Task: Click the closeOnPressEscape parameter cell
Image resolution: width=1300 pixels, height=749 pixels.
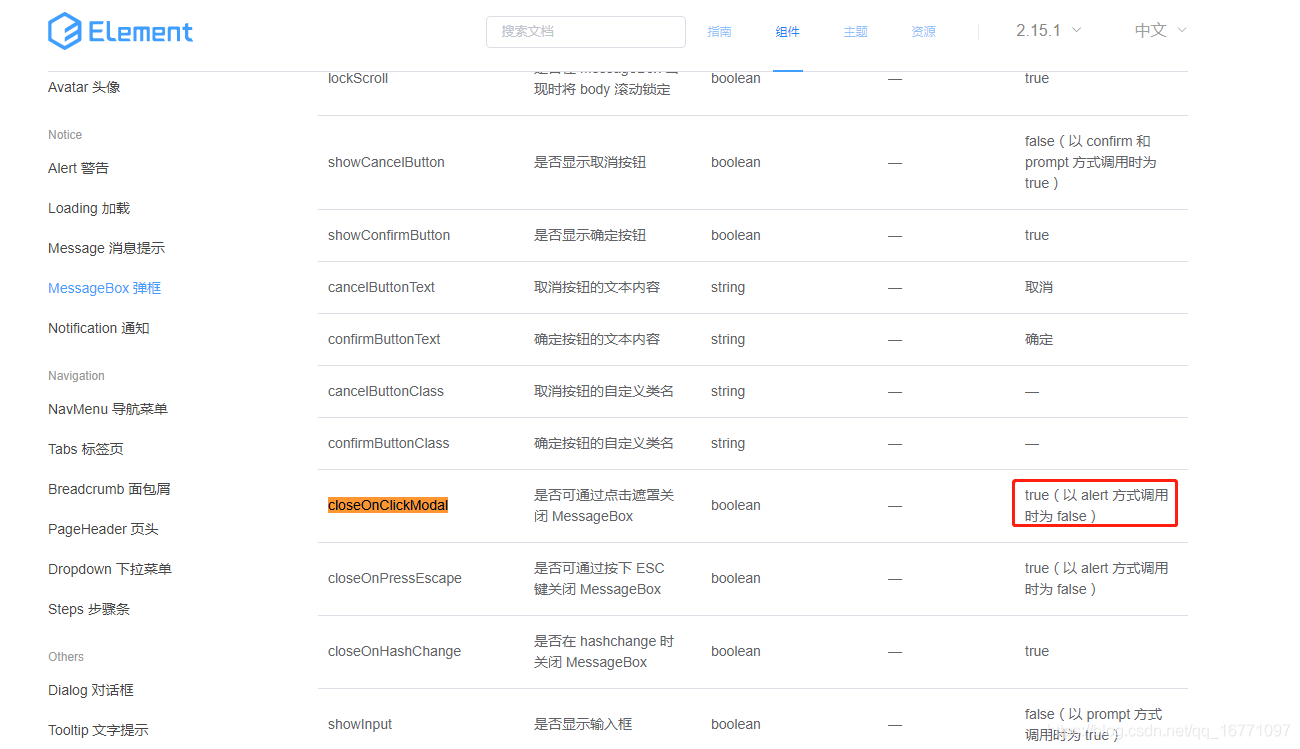Action: (395, 578)
